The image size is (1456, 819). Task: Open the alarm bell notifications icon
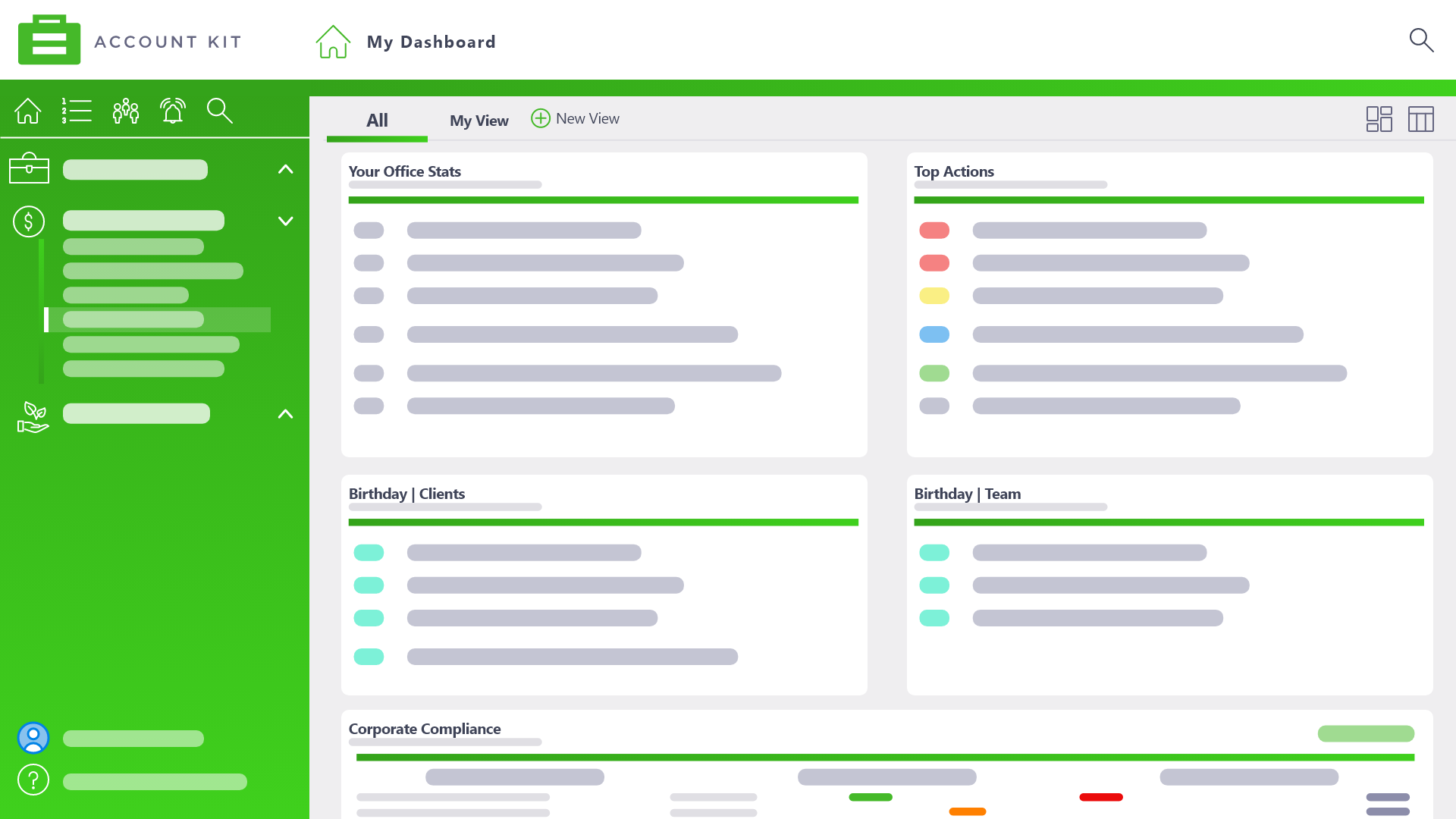pos(173,111)
